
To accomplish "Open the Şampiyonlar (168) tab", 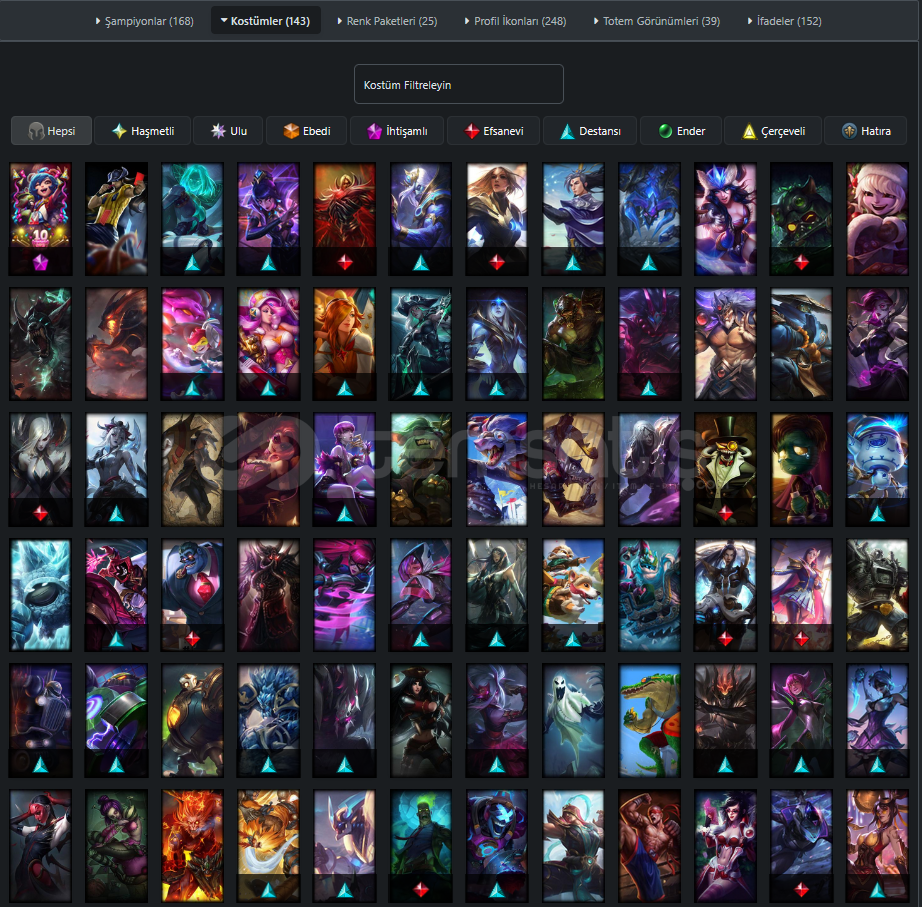I will (144, 21).
